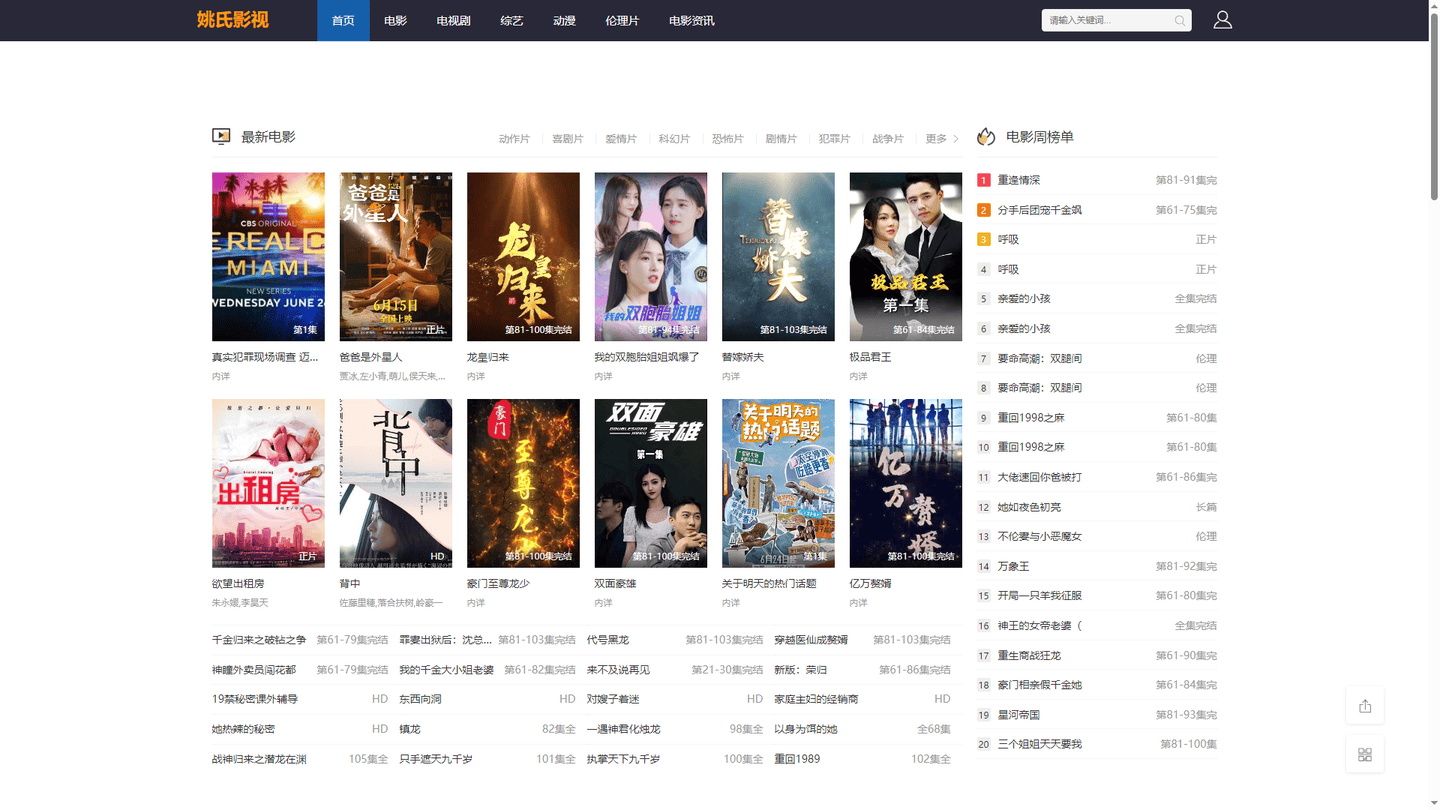
Task: Open 重逢情深 ranked first
Action: [x=1019, y=180]
